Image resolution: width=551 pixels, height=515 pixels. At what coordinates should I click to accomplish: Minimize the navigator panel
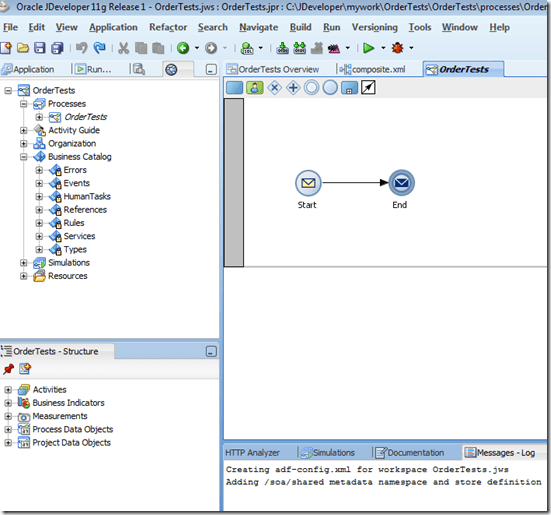[x=211, y=70]
